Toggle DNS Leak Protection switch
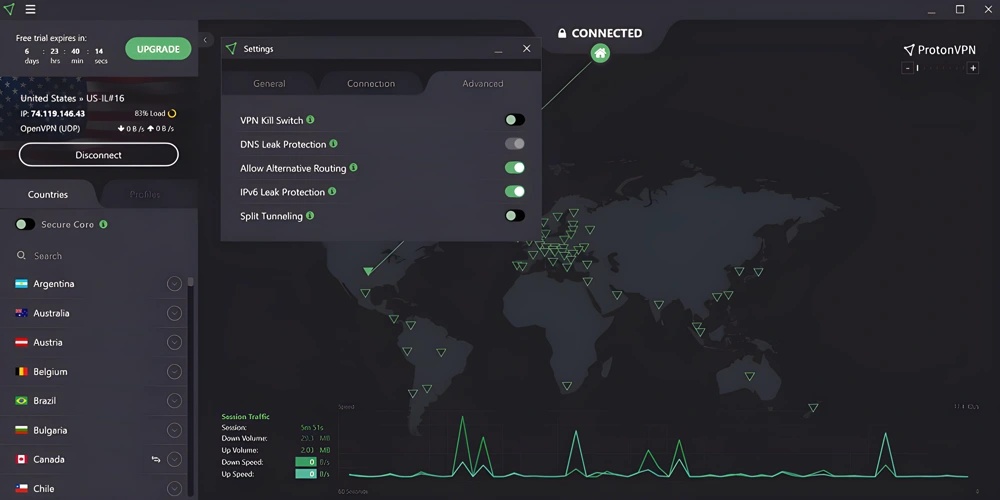 (x=515, y=143)
